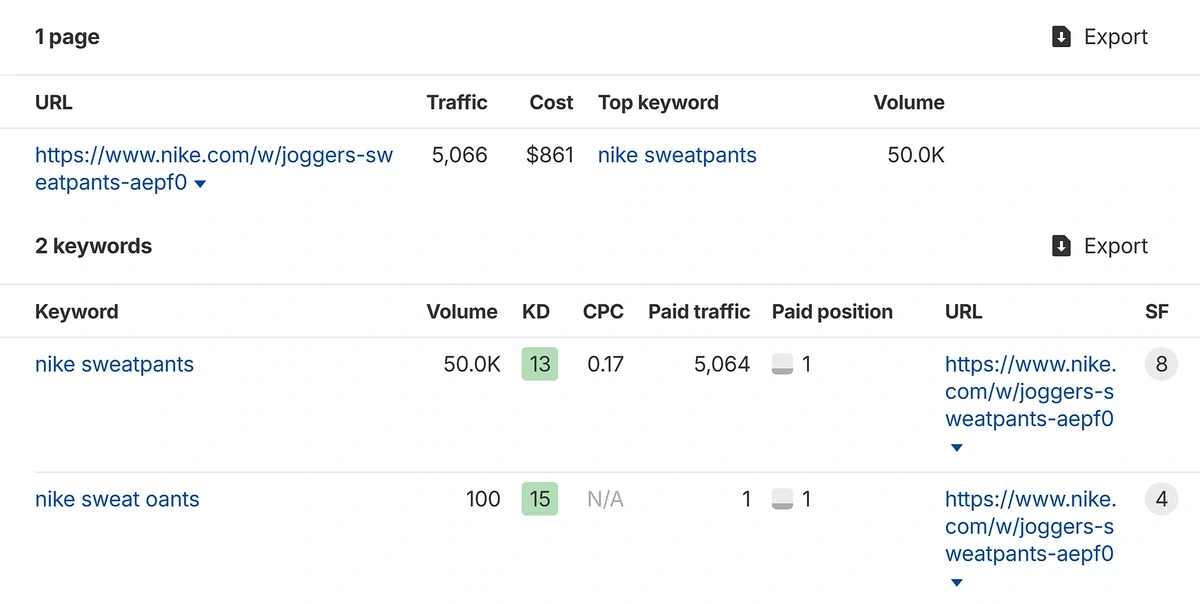Click the KD badge showing 15
The image size is (1200, 604).
pos(540,499)
